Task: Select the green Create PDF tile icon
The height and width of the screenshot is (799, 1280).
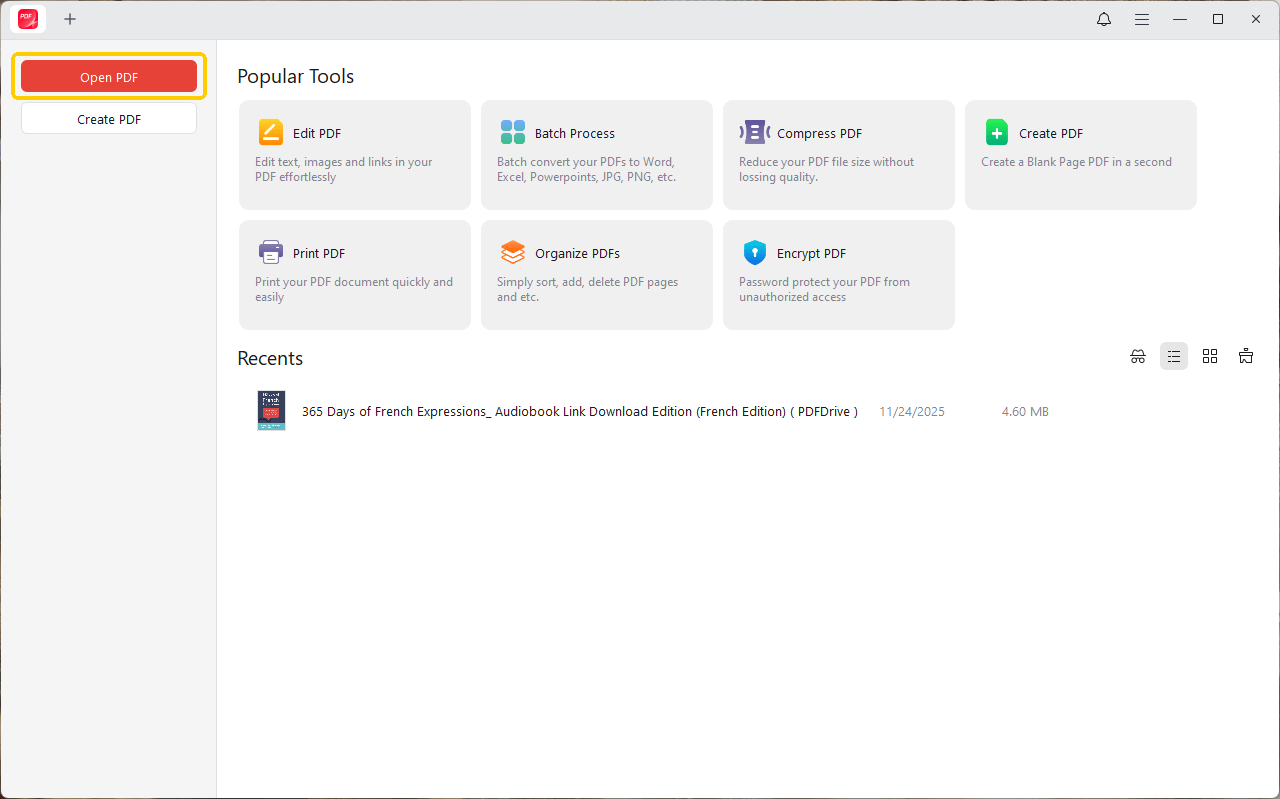Action: pyautogui.click(x=997, y=133)
